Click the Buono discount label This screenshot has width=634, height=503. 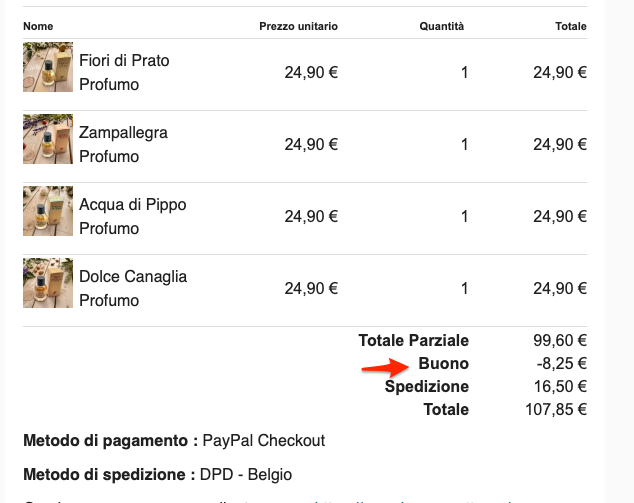click(443, 364)
